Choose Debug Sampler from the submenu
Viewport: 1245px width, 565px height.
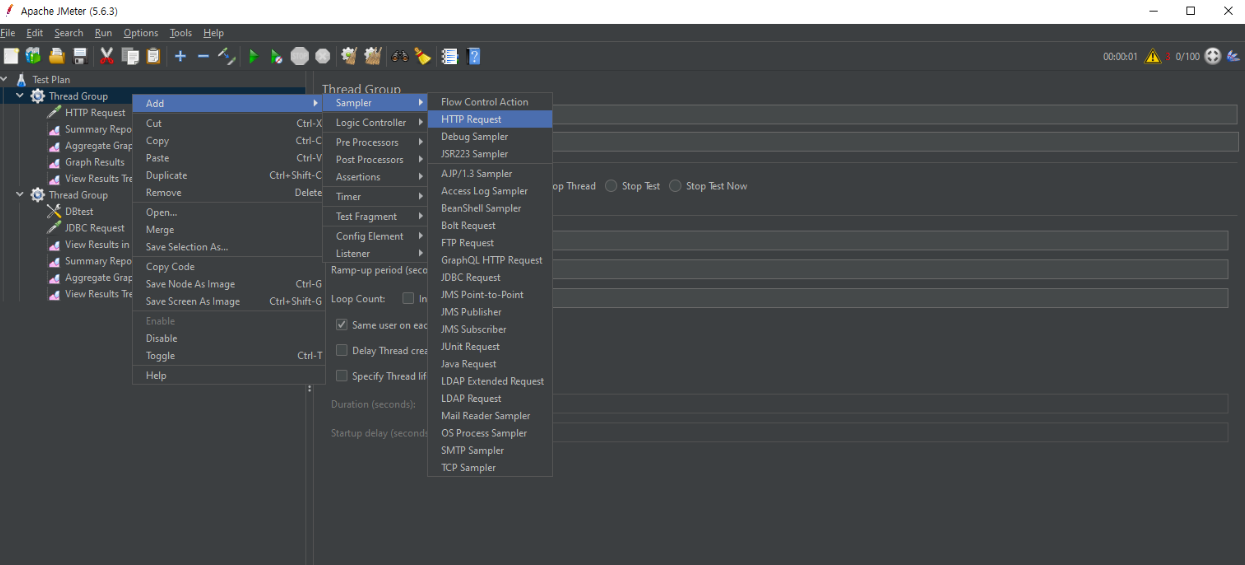point(490,136)
